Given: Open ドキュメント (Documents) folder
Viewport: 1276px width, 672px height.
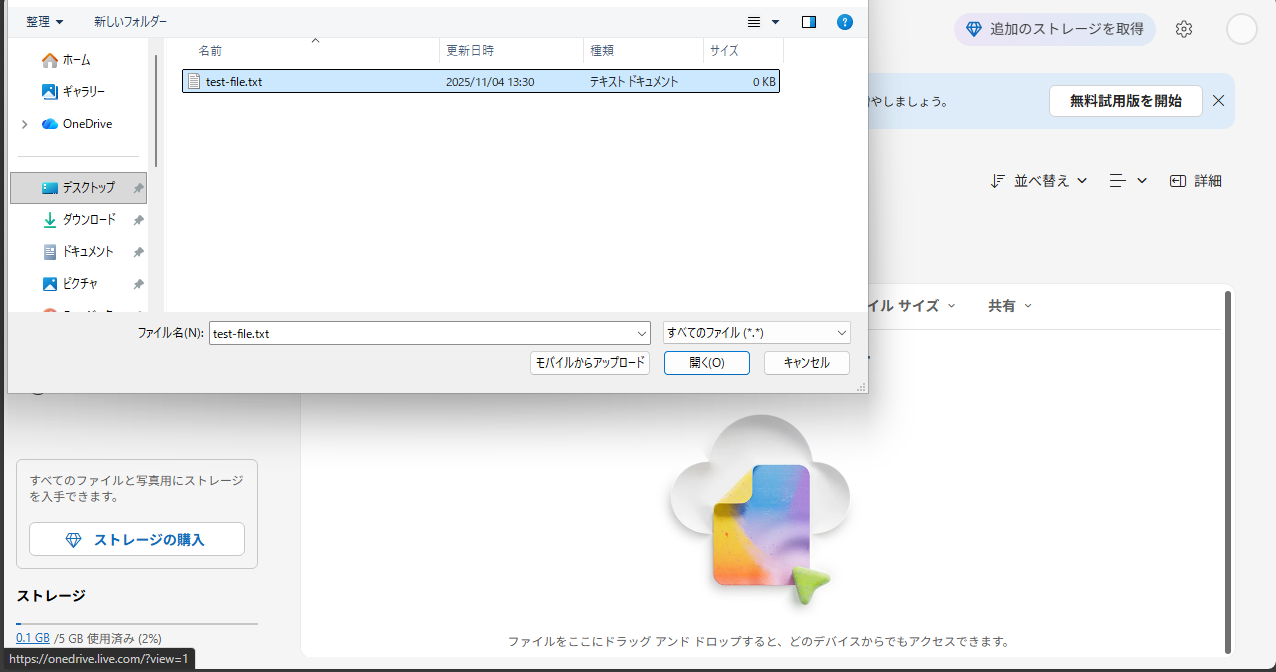Looking at the screenshot, I should tap(88, 252).
